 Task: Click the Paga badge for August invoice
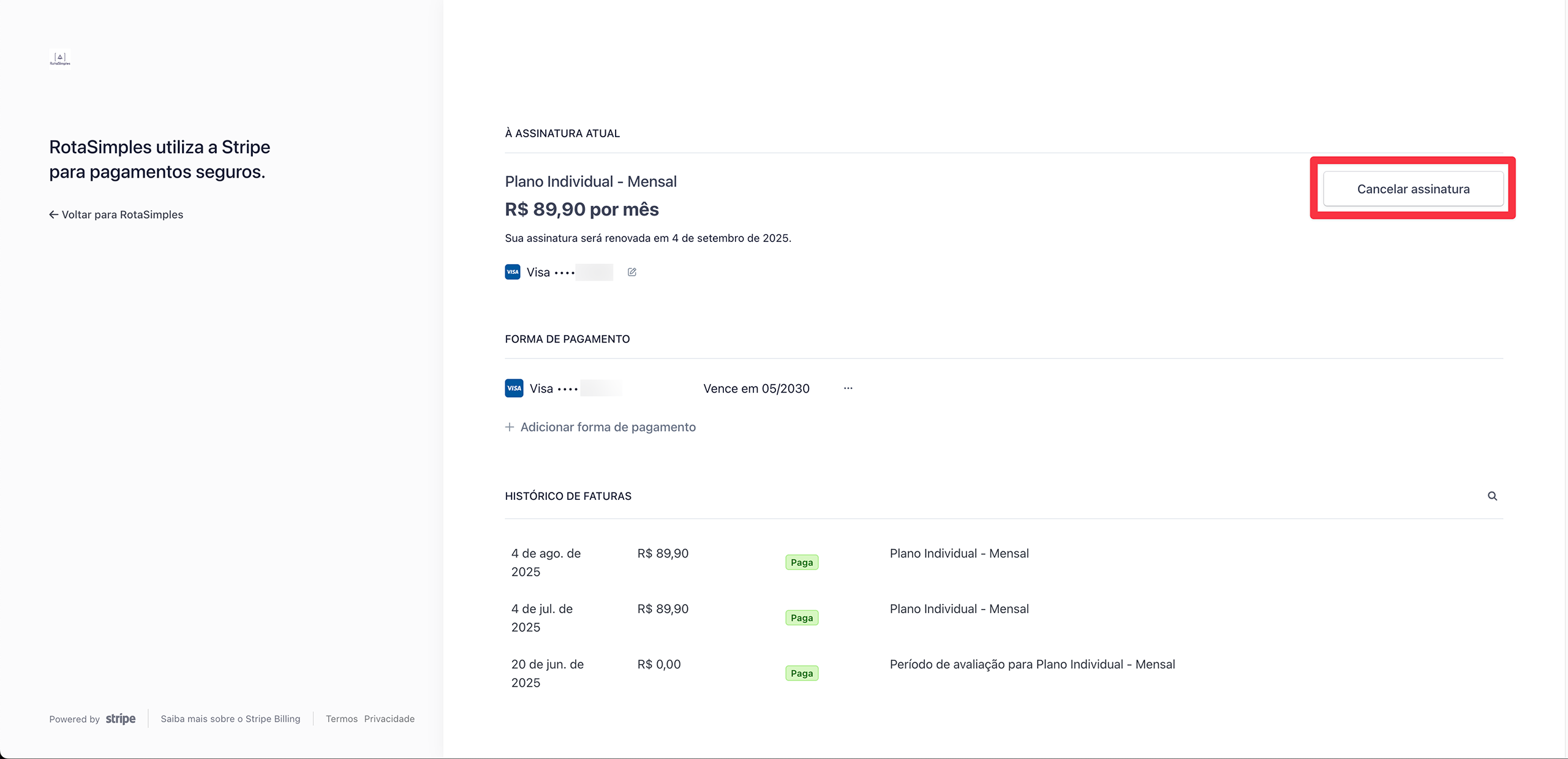pyautogui.click(x=802, y=562)
